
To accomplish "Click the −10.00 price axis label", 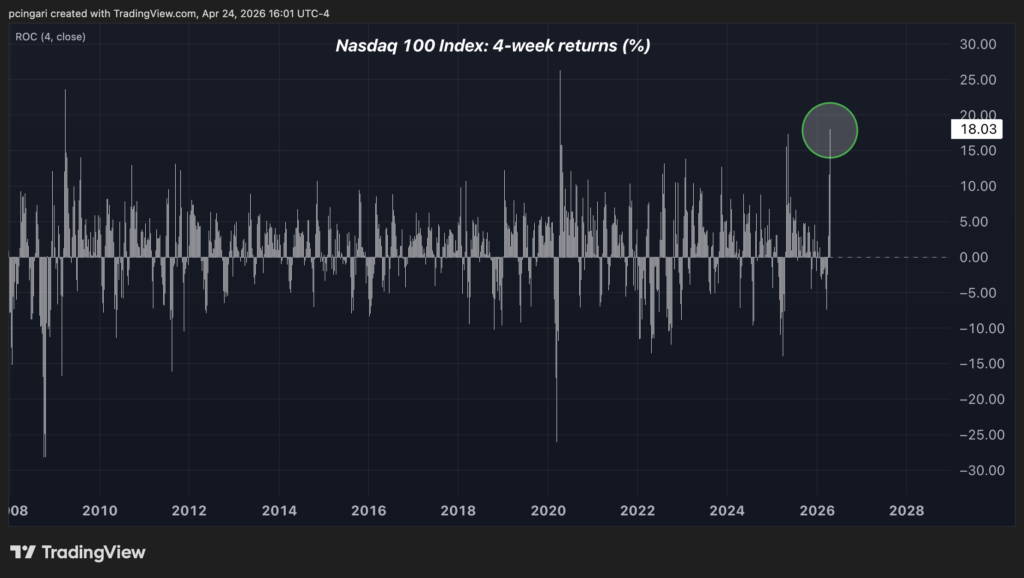I will tap(982, 329).
